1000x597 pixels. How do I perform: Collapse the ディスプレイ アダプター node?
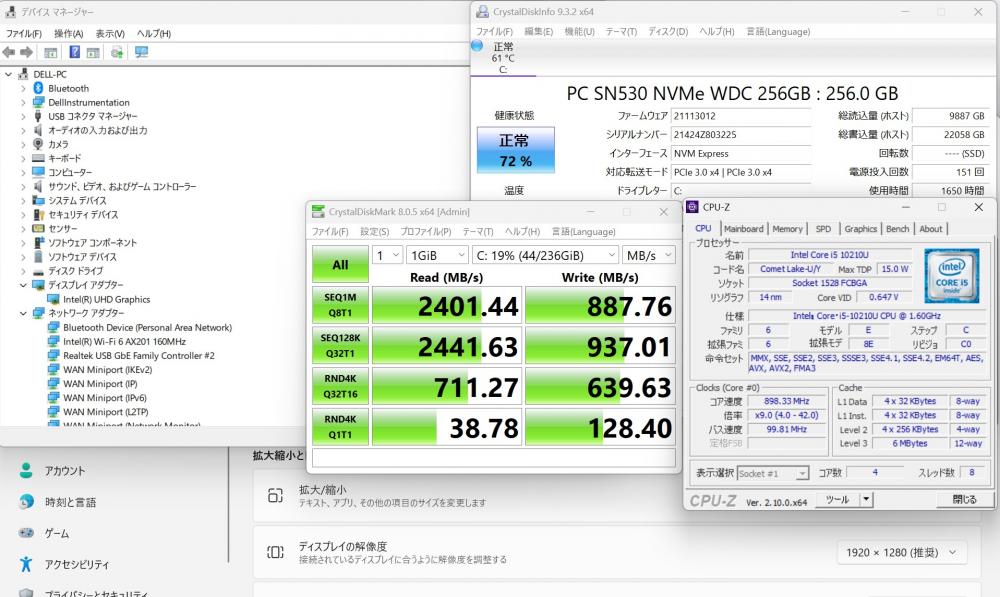(x=23, y=284)
